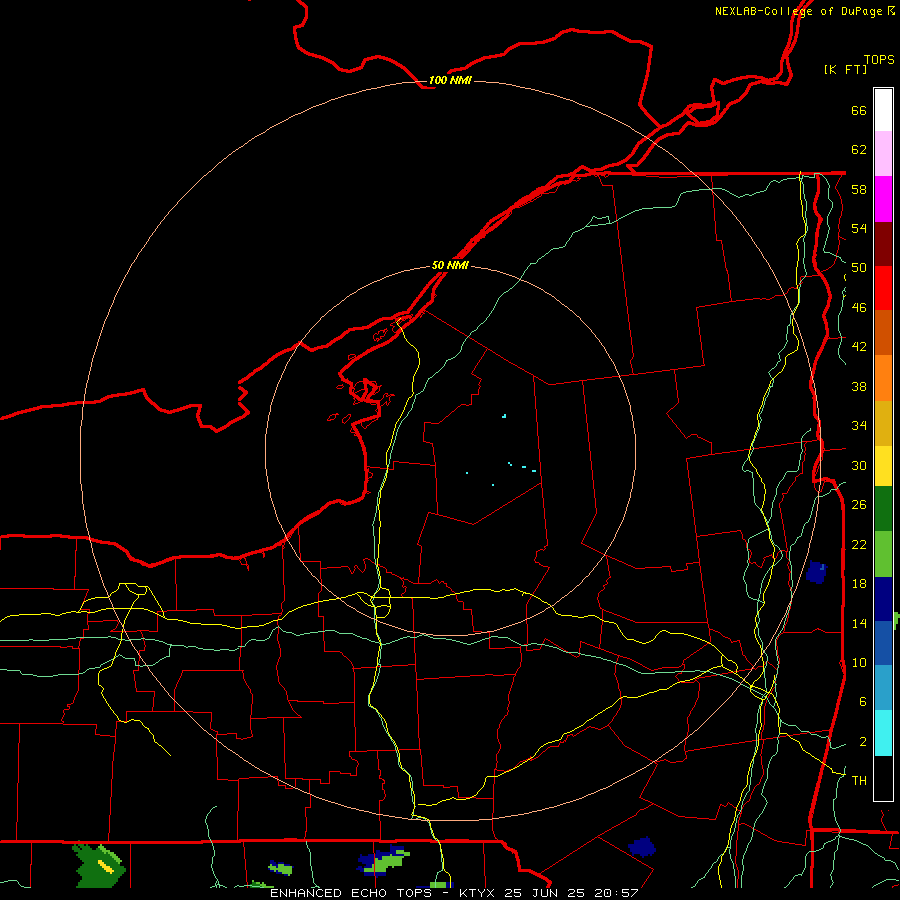This screenshot has height=900, width=900.
Task: Click the '50' legend value
Action: [x=858, y=267]
